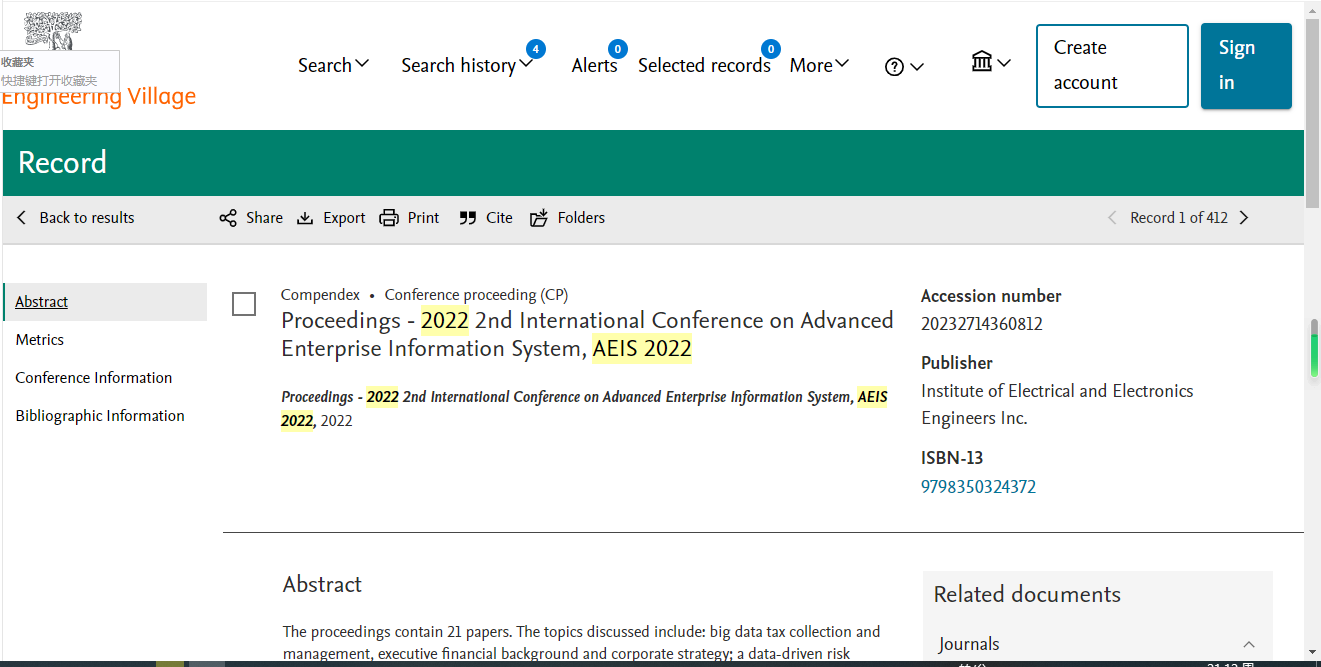Viewport: 1321px width, 667px height.
Task: Click the back arrow beside Back to results
Action: coord(22,218)
